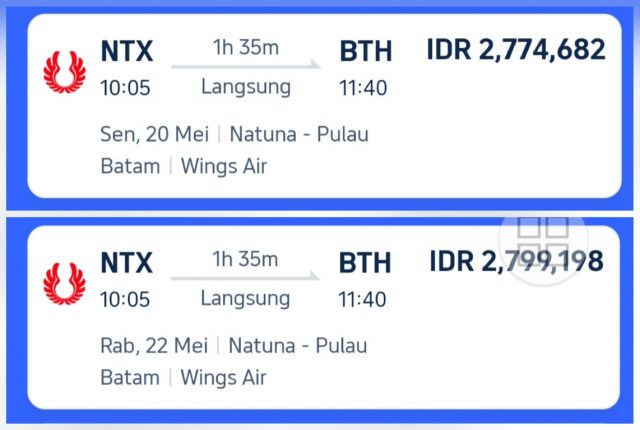Viewport: 640px width, 430px height.
Task: Click the Langsung label on second flight
Action: (245, 299)
